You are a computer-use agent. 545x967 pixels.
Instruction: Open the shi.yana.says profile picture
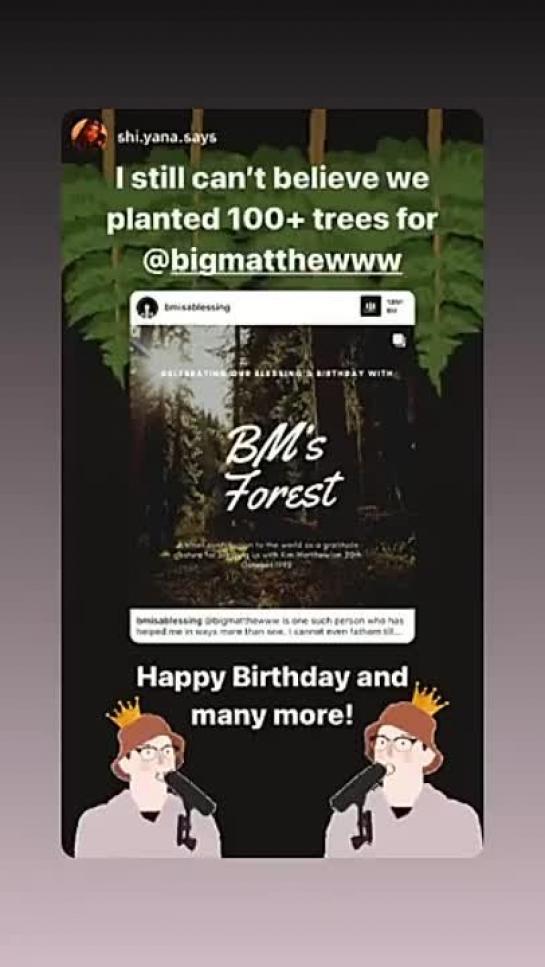click(89, 134)
